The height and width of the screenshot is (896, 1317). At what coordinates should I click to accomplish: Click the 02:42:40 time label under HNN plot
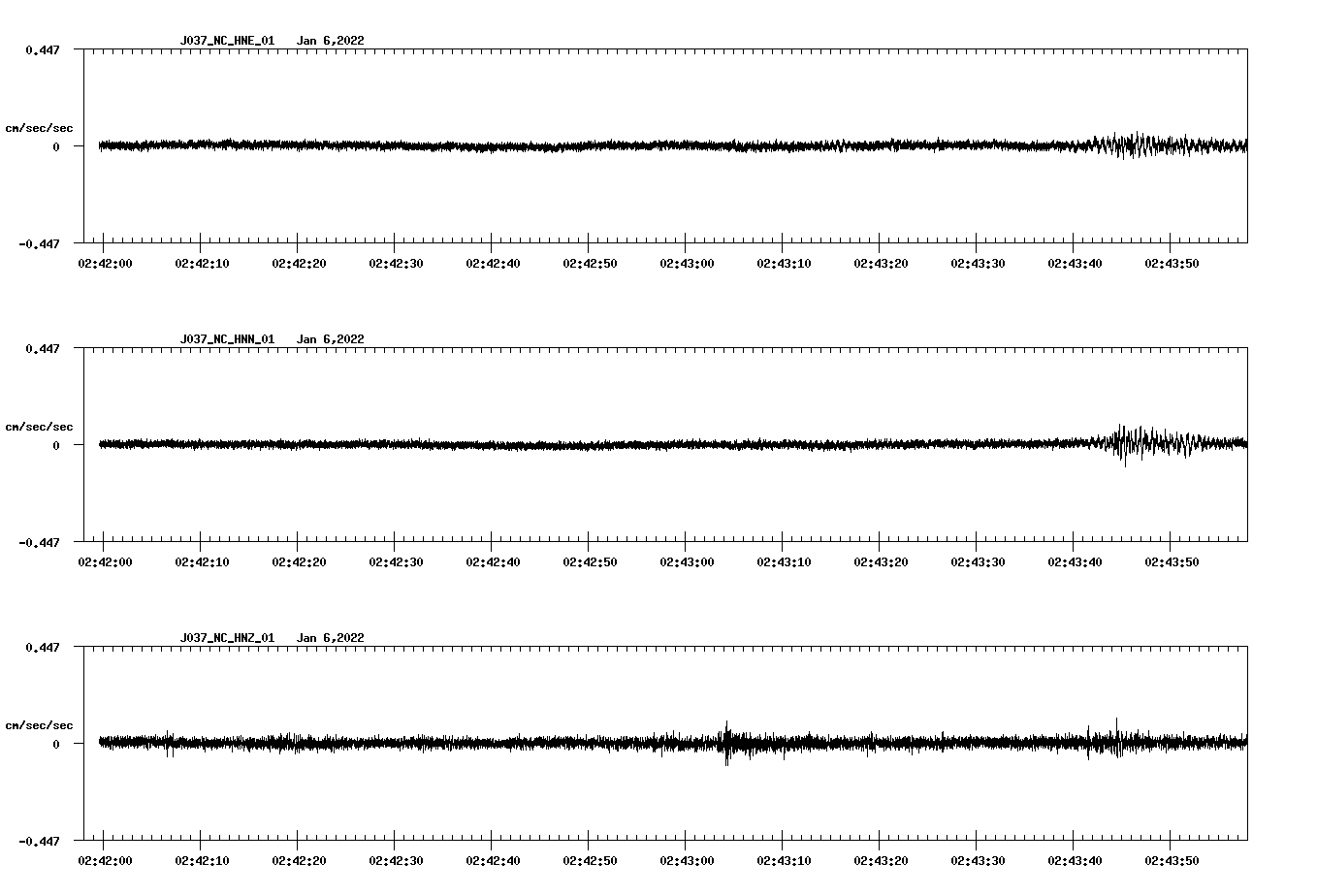(x=493, y=562)
